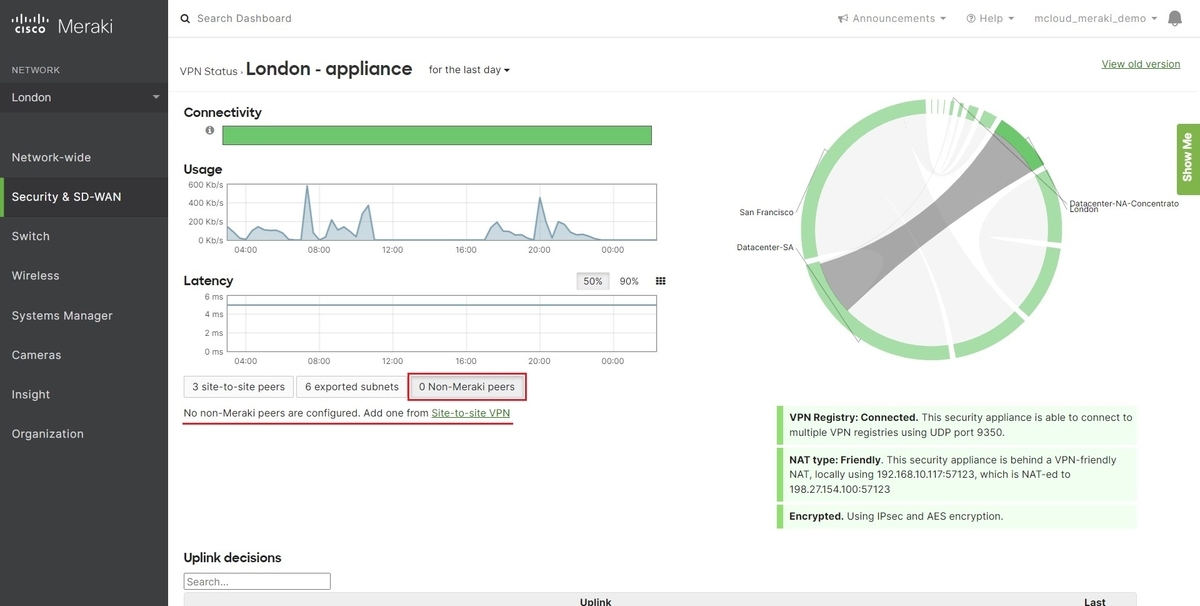Viewport: 1200px width, 606px height.
Task: Click the Usage graph
Action: (441, 212)
